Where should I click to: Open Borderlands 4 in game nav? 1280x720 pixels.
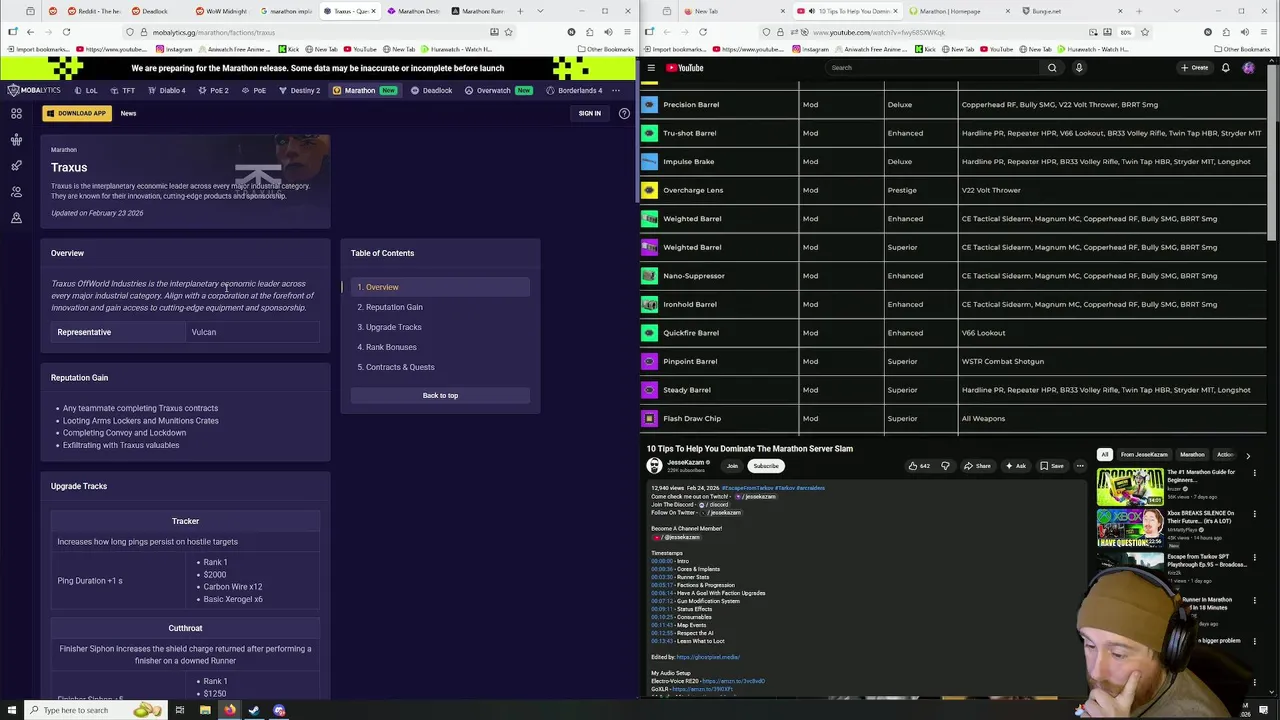(574, 90)
